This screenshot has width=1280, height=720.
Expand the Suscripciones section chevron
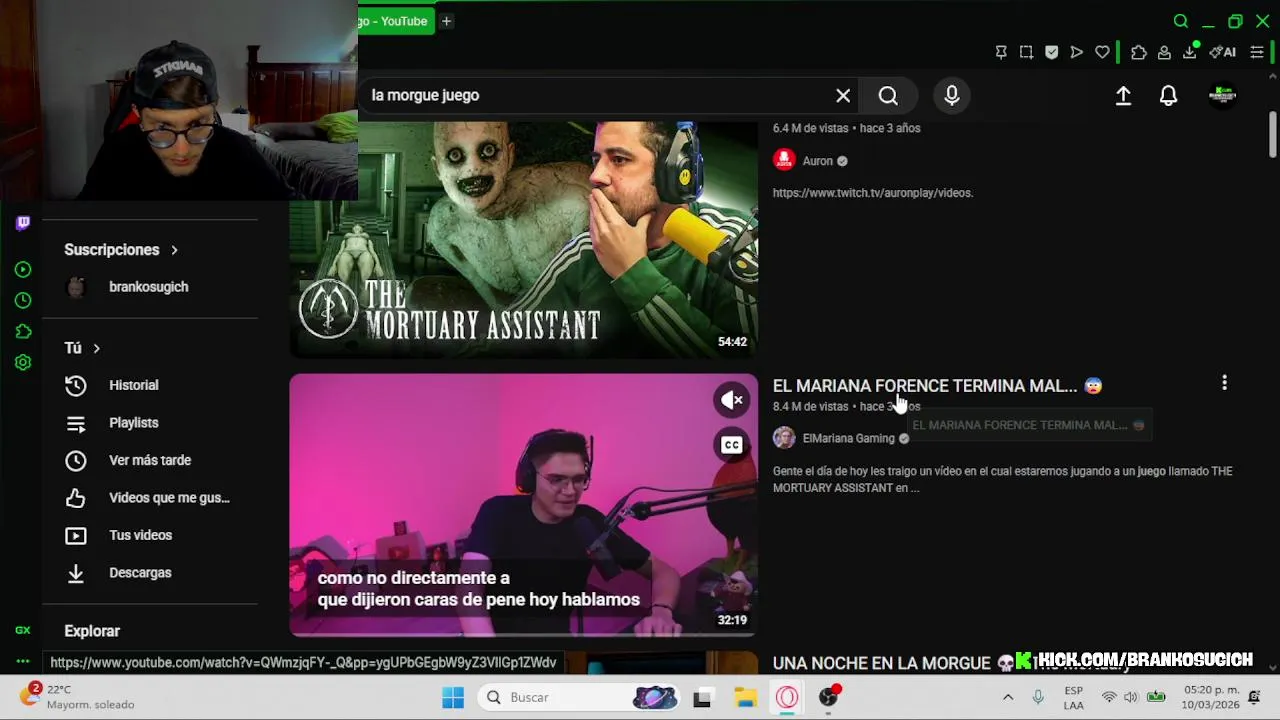[174, 250]
